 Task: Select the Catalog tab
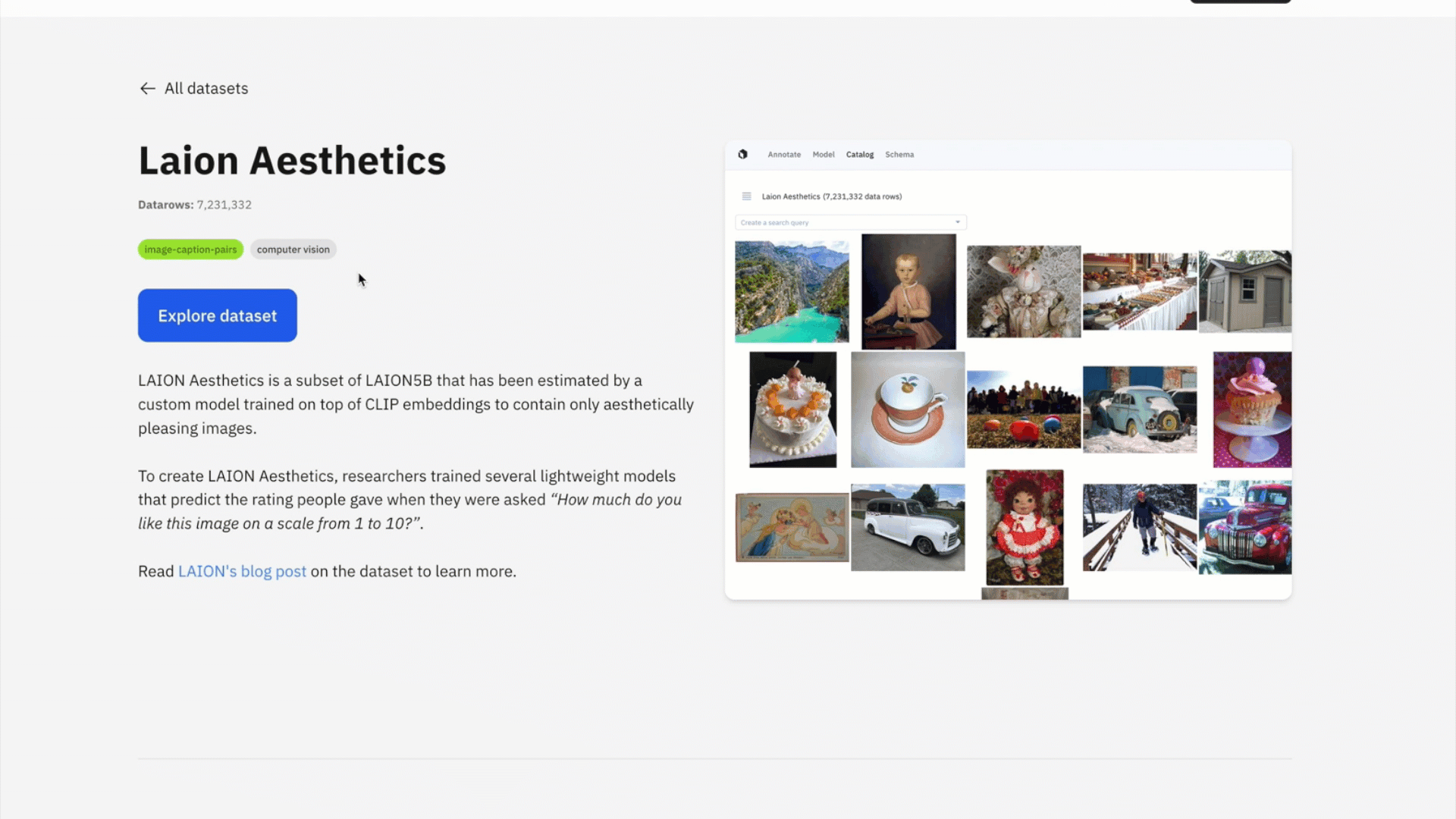(860, 155)
